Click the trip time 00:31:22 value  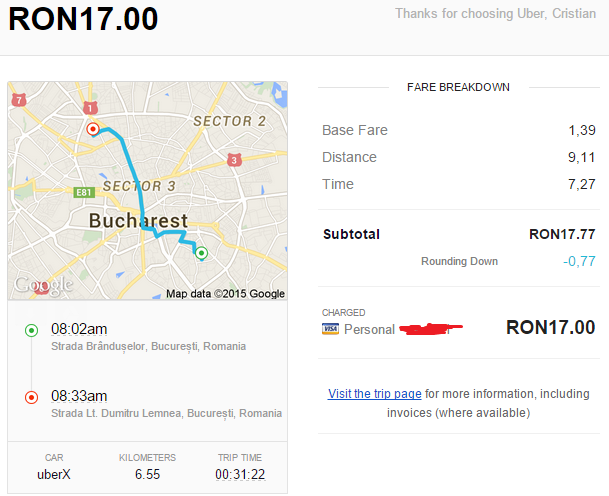(240, 474)
